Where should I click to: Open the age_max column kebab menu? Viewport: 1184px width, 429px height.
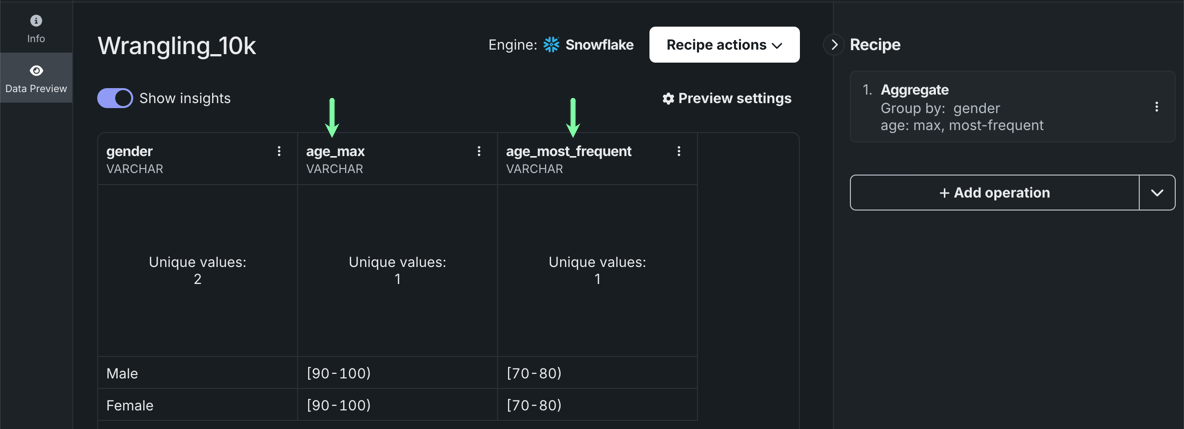[479, 151]
